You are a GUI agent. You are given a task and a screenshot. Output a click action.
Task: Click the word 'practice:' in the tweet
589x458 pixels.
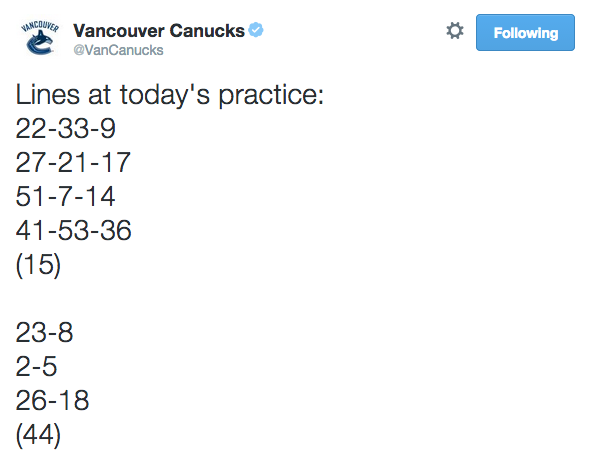(271, 95)
